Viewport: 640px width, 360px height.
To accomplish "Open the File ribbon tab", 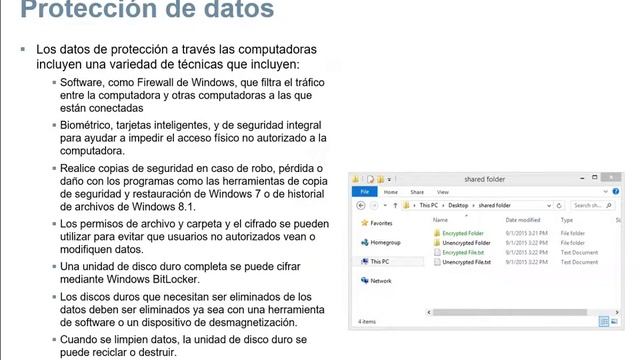I will 365,192.
